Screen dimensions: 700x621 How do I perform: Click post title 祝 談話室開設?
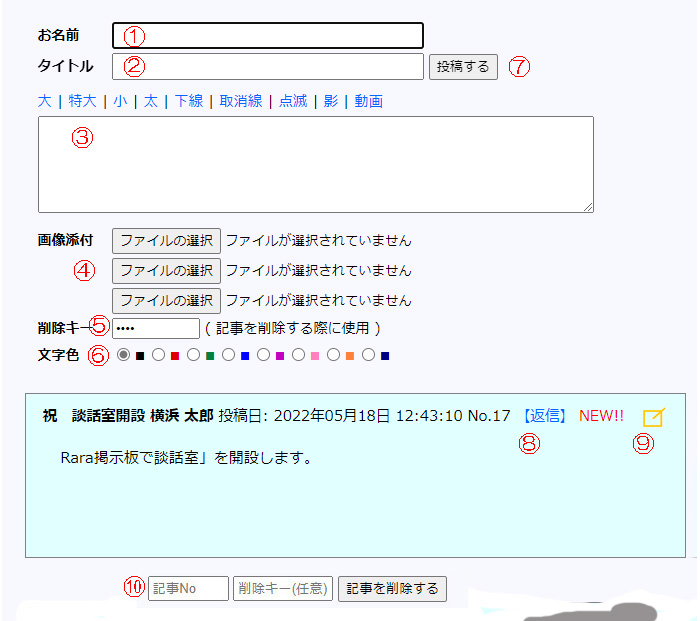[x=94, y=416]
